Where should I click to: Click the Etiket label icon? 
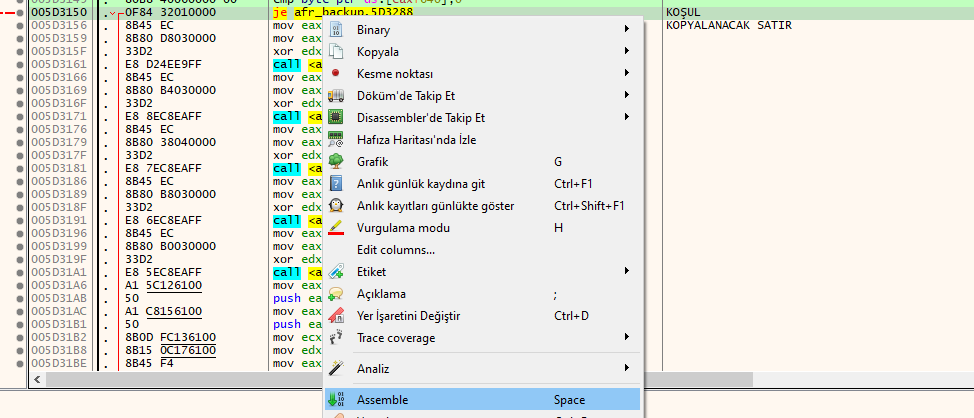click(x=335, y=271)
